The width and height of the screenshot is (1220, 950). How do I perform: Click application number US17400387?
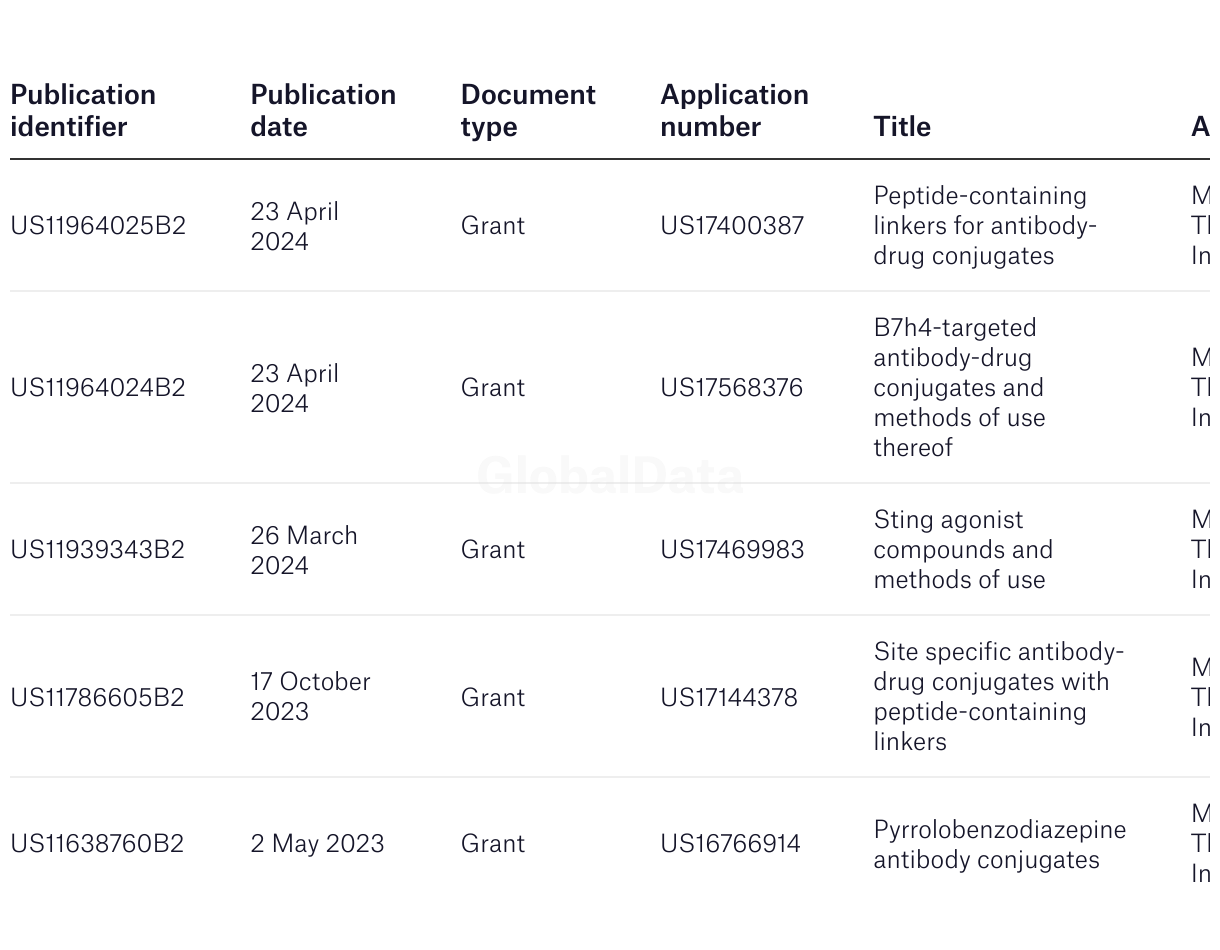(732, 225)
